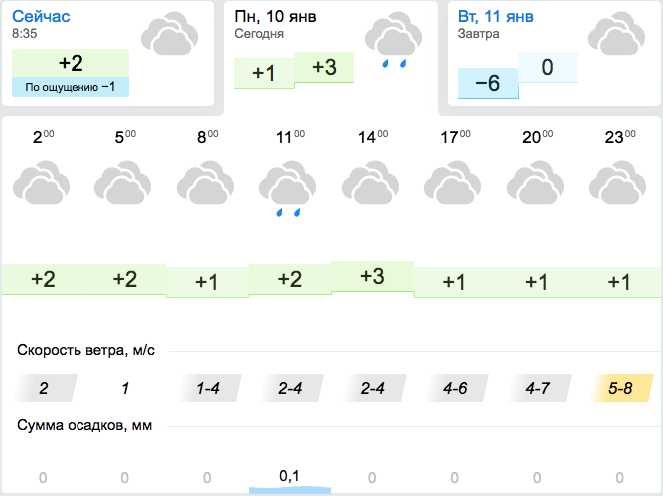
Task: Click the −6 night temperature for tomorrow
Action: pyautogui.click(x=487, y=83)
